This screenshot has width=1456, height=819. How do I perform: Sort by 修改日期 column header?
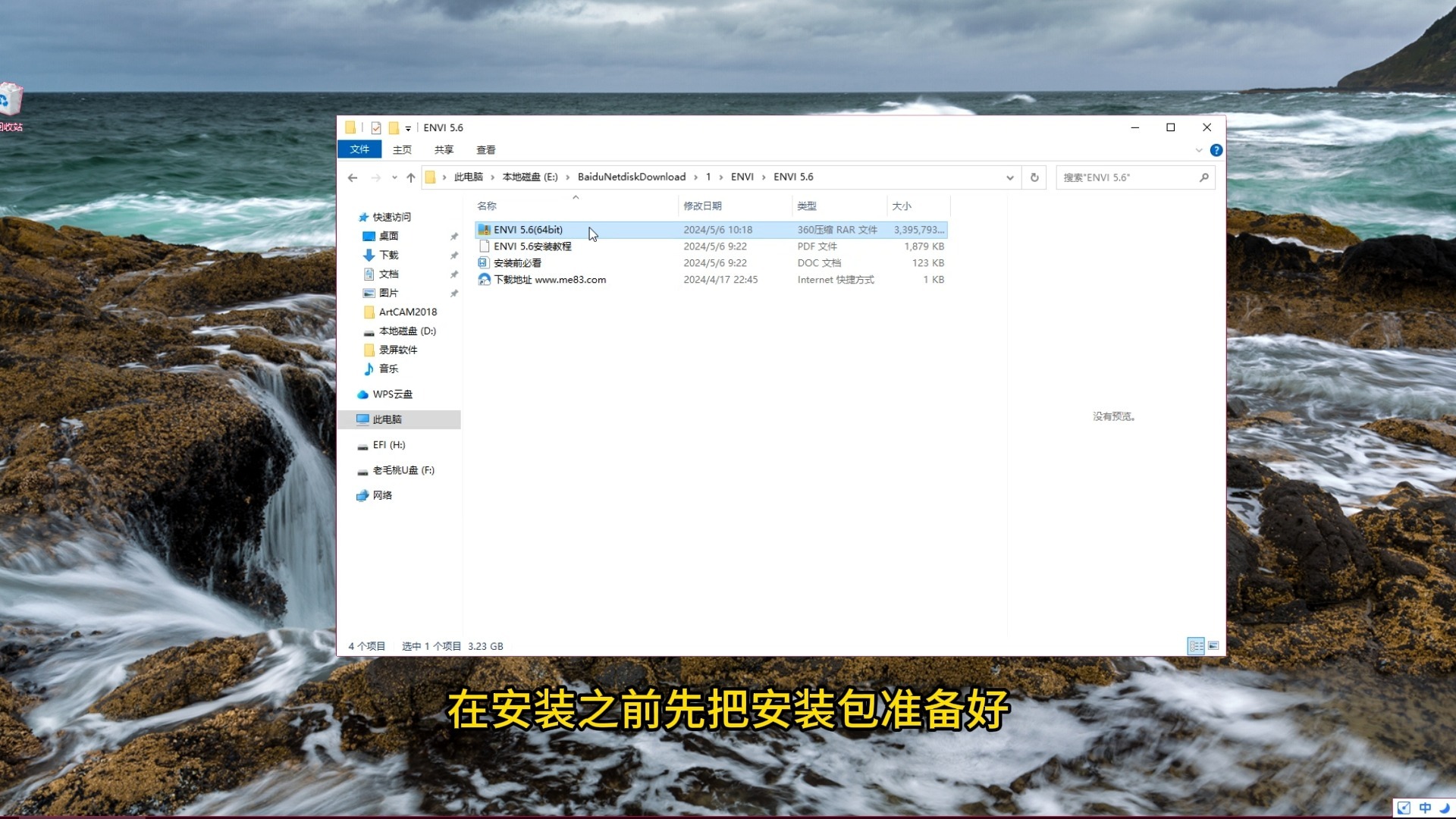coord(702,206)
